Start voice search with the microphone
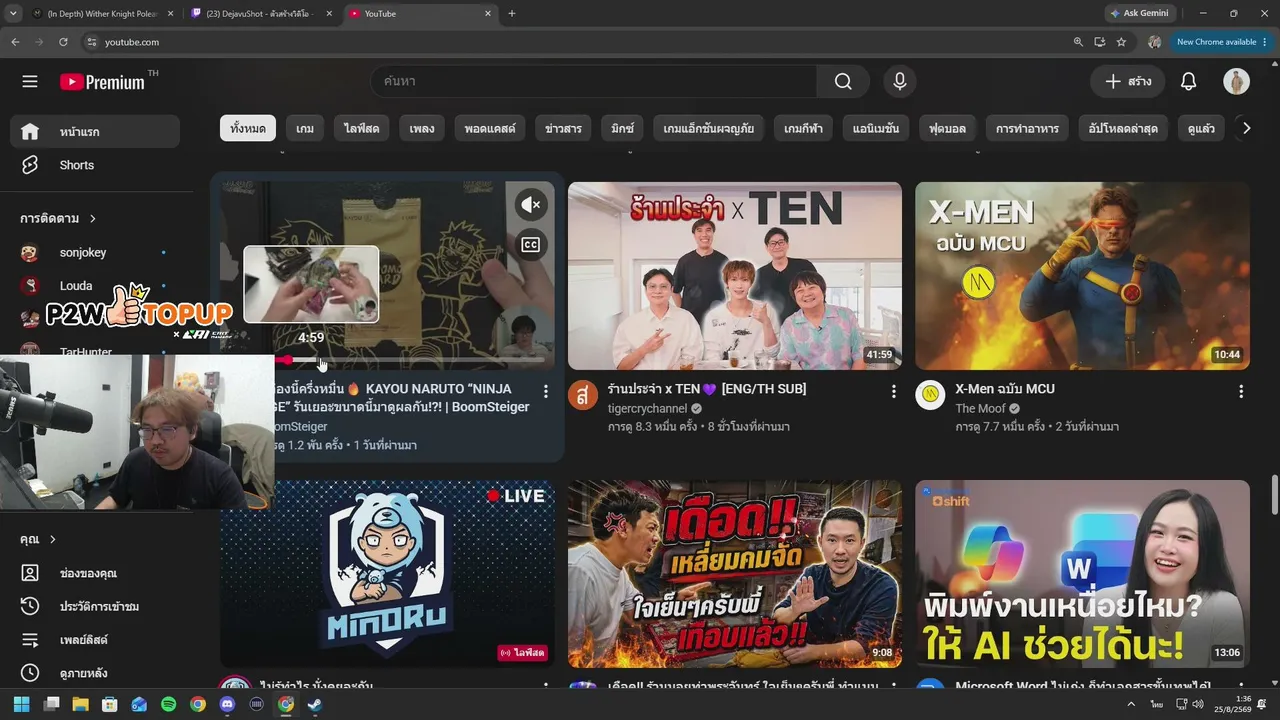This screenshot has width=1280, height=720. click(899, 82)
